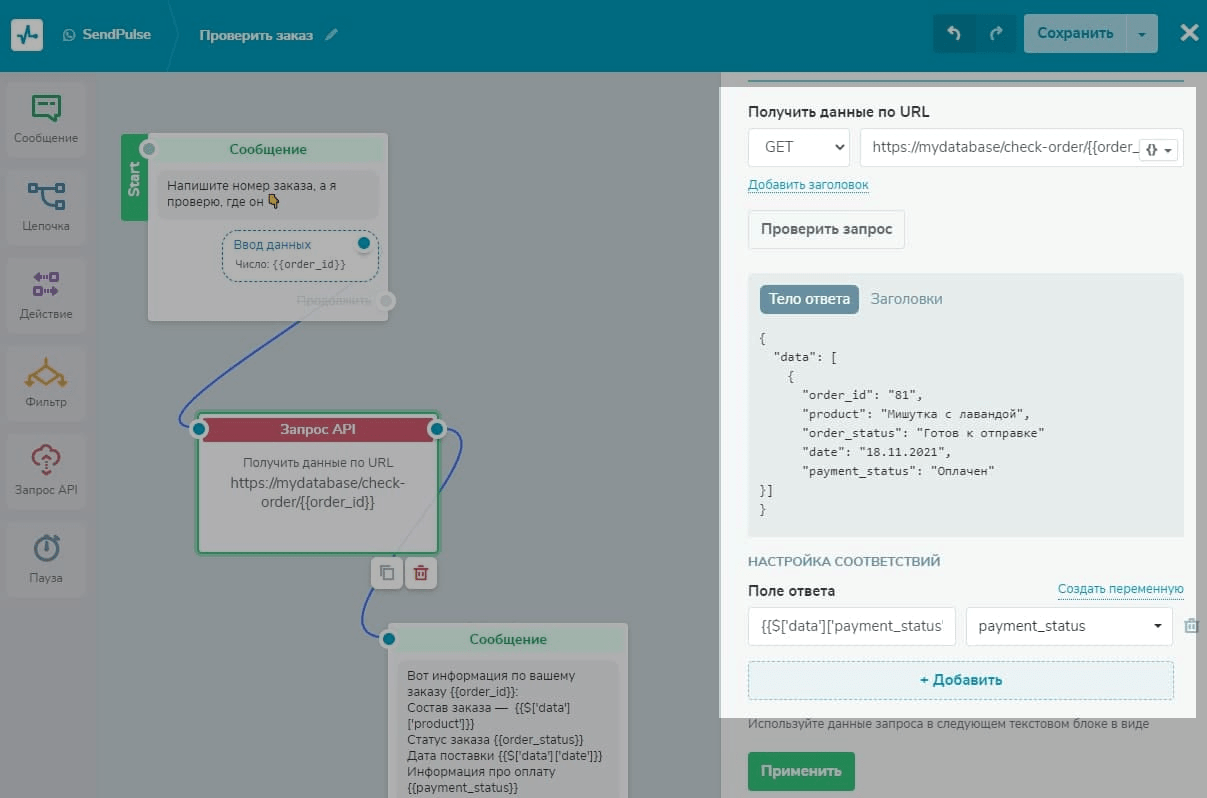This screenshot has height=798, width=1207.
Task: Open the GET method dropdown
Action: tap(798, 147)
